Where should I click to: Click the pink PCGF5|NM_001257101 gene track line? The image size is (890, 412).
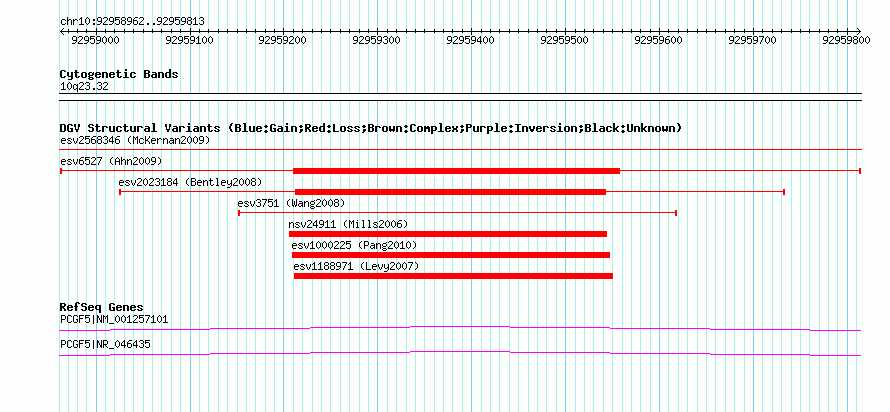tap(460, 328)
